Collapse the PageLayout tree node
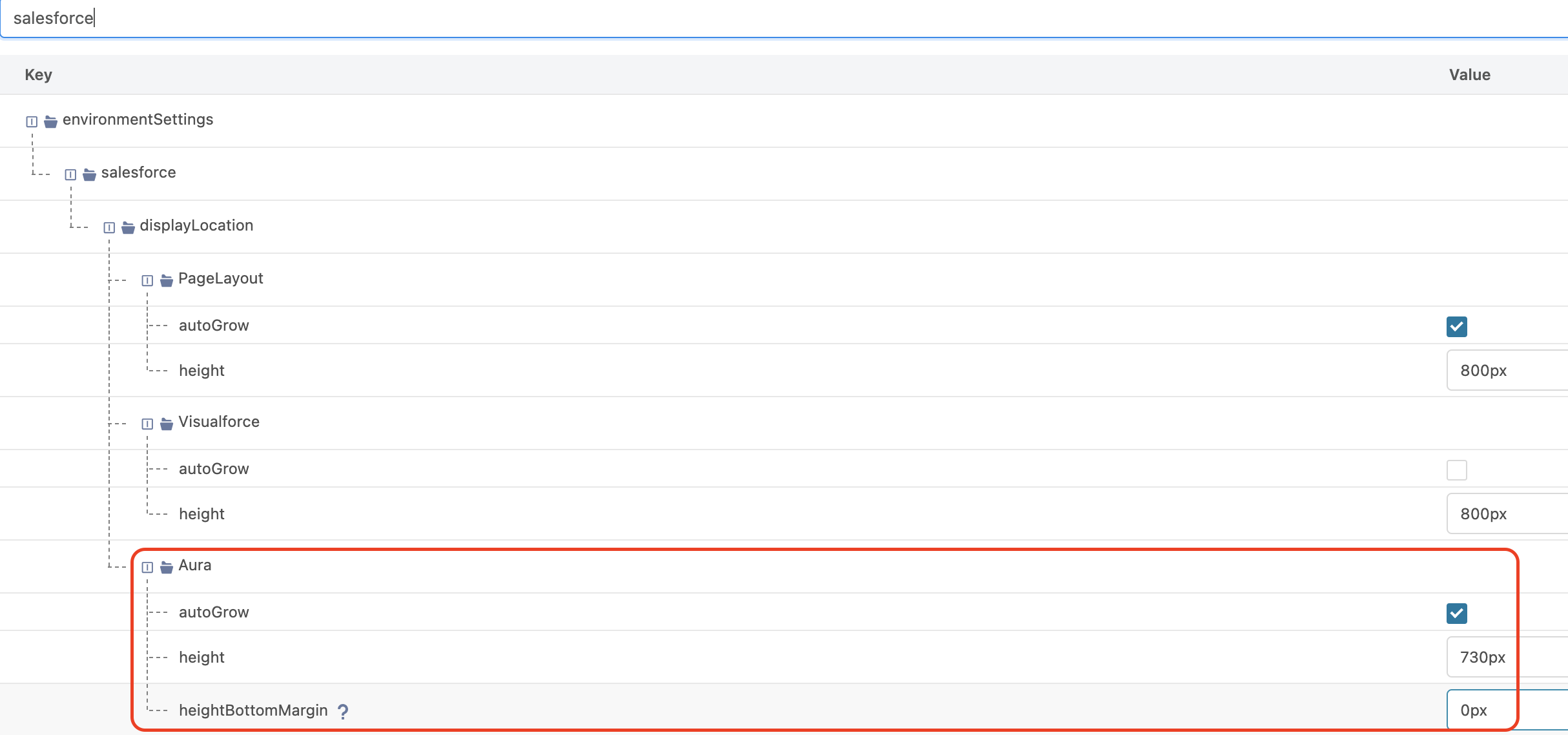This screenshot has width=1568, height=735. click(x=147, y=280)
